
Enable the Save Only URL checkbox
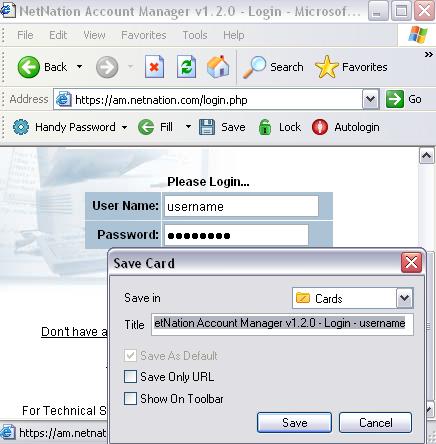click(x=130, y=377)
